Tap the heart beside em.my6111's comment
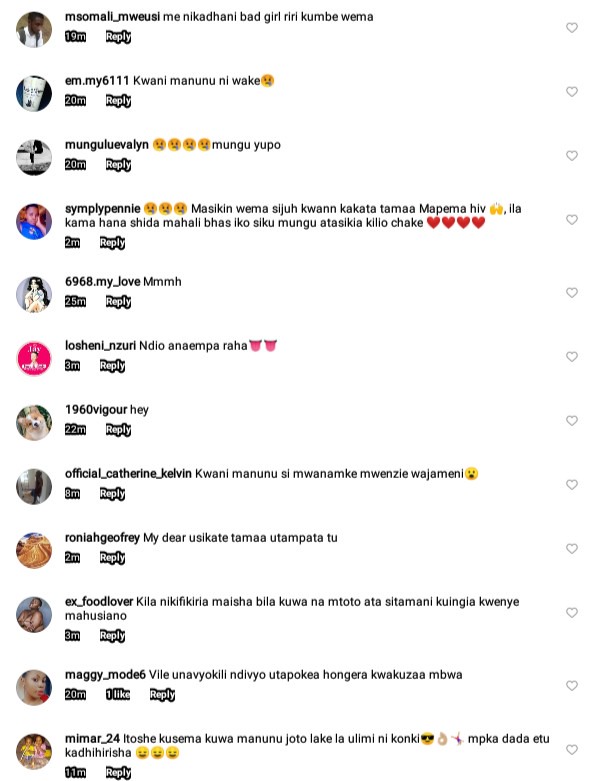The image size is (600, 781). [x=572, y=92]
